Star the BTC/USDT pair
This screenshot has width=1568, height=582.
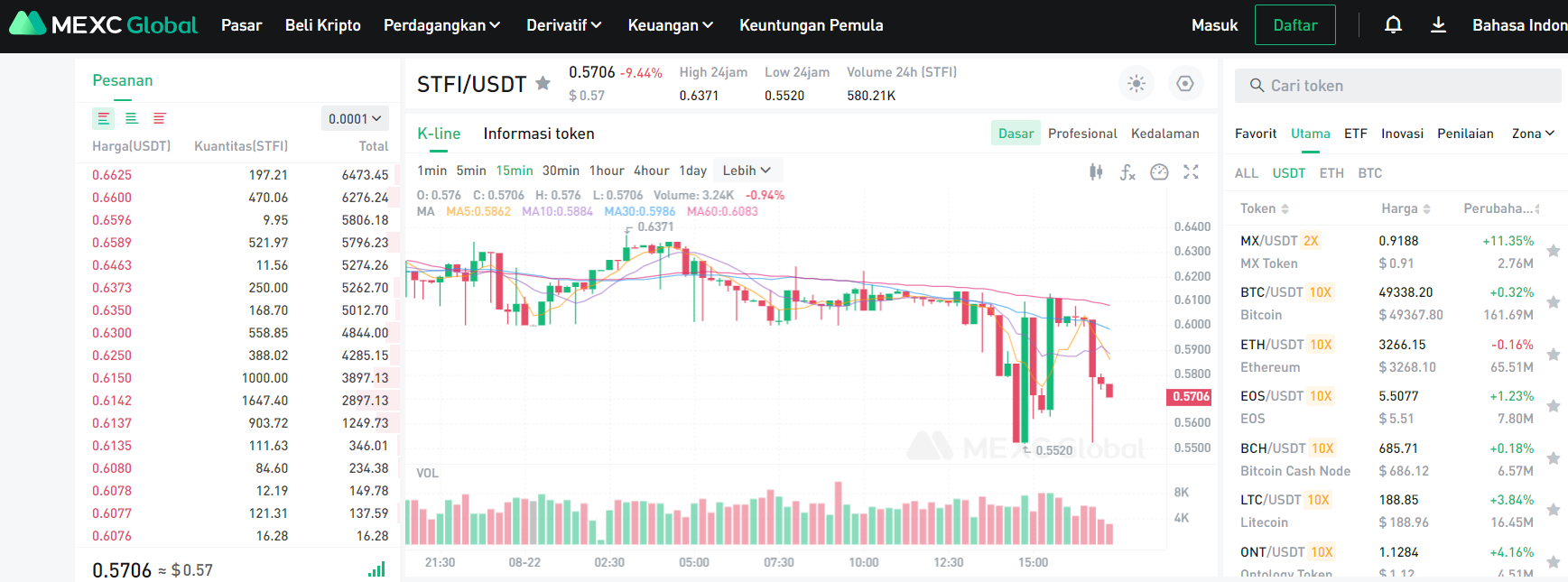coord(1554,302)
